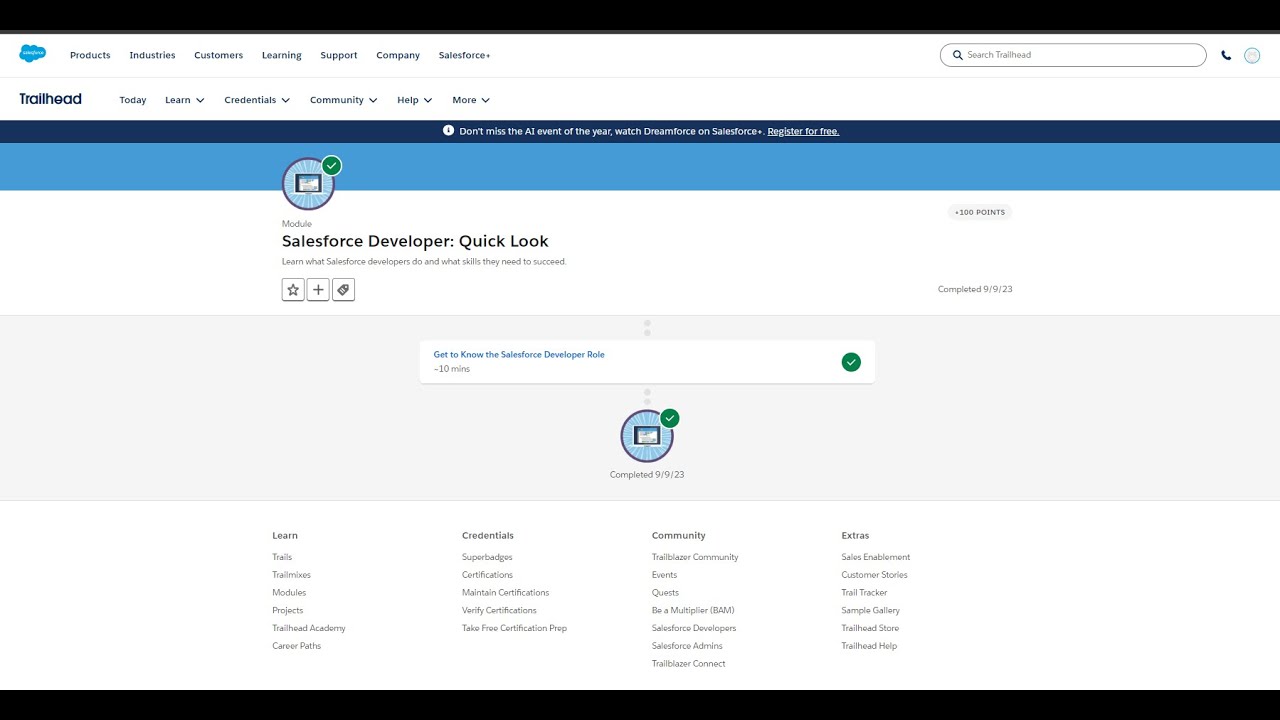Click the ~10 mins duration text
Viewport: 1280px width, 720px height.
point(451,369)
